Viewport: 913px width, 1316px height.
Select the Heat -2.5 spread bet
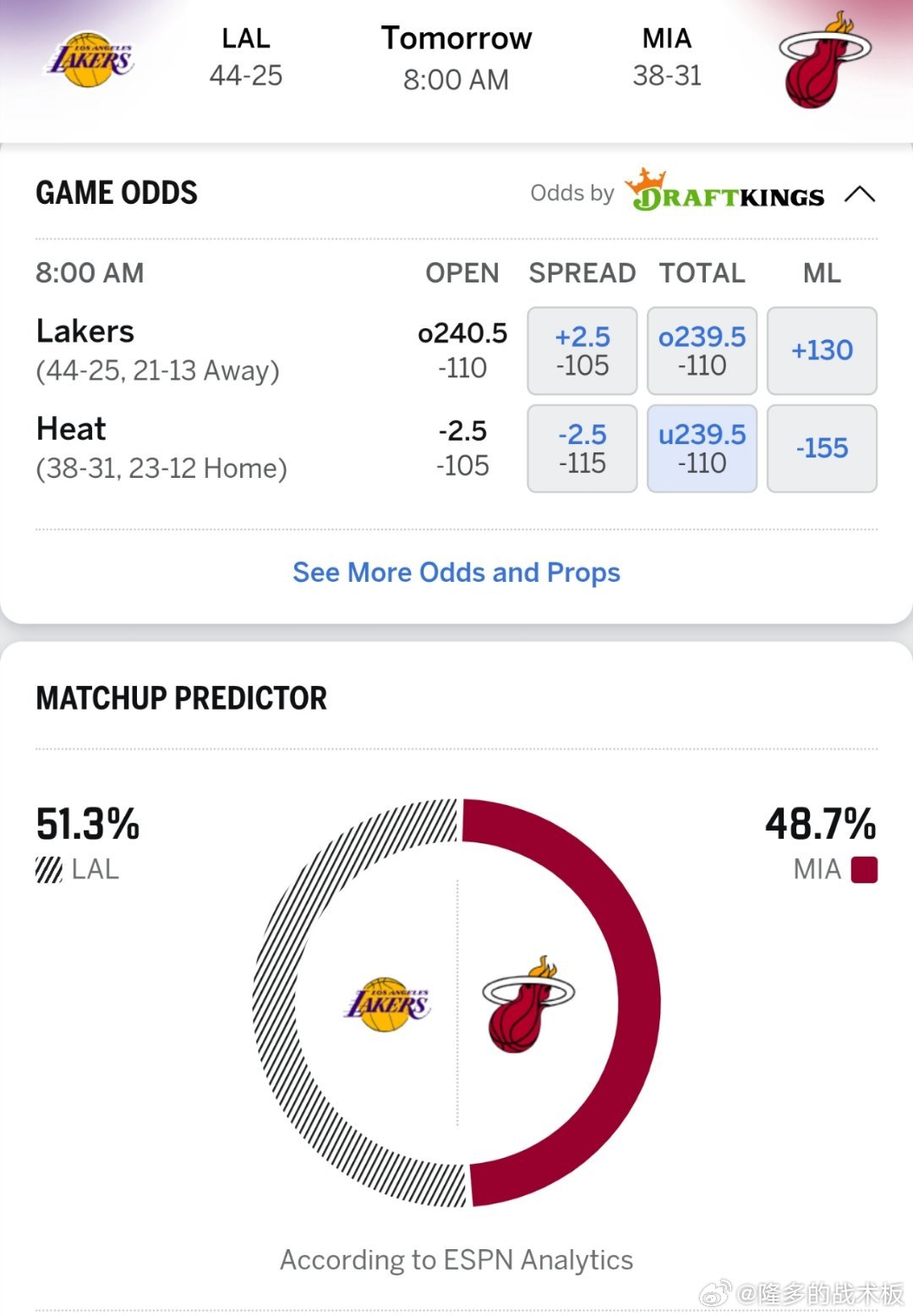[582, 448]
